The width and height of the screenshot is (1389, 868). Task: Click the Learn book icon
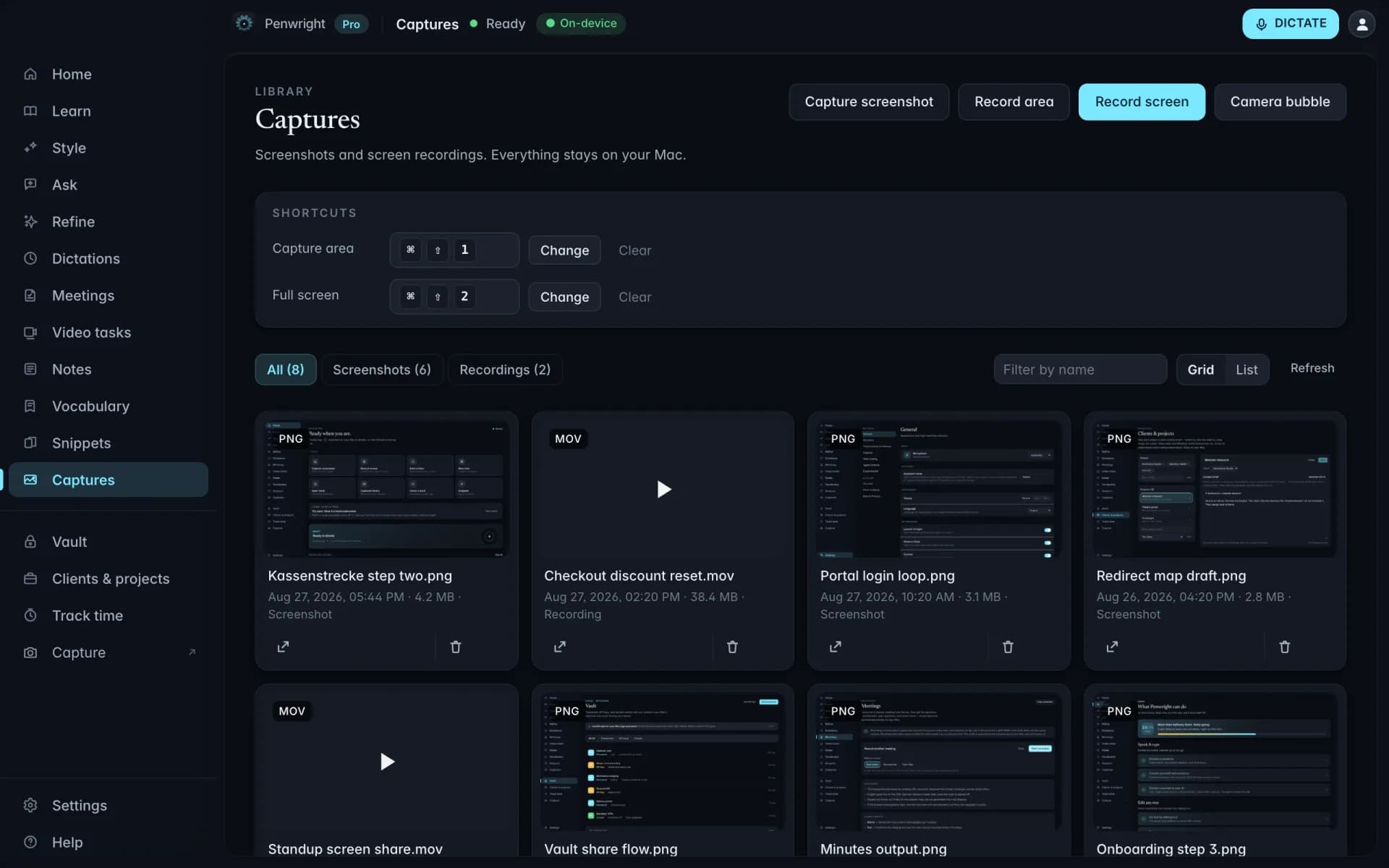tap(30, 111)
